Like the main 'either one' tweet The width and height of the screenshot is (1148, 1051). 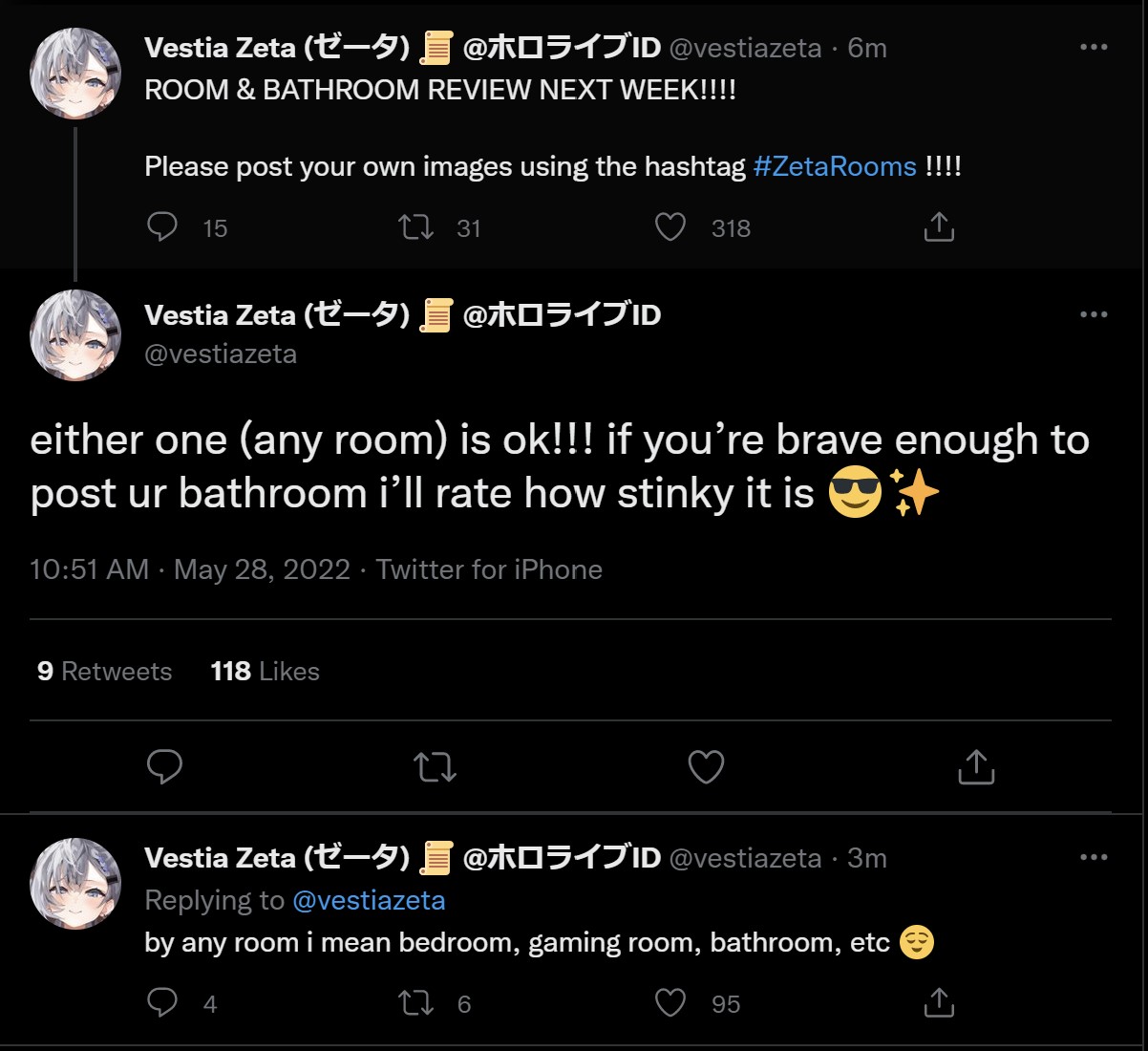coord(706,766)
